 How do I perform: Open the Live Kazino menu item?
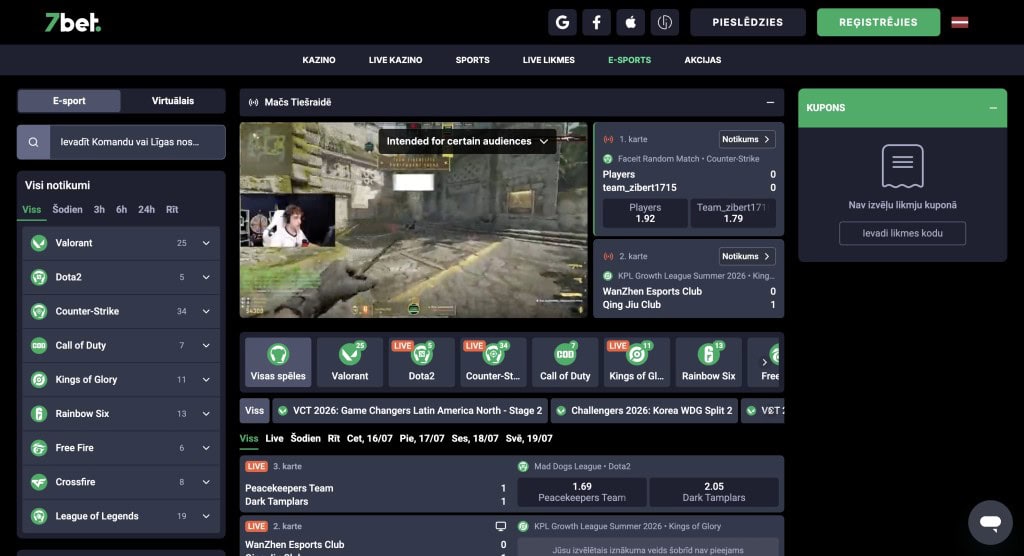pyautogui.click(x=395, y=60)
